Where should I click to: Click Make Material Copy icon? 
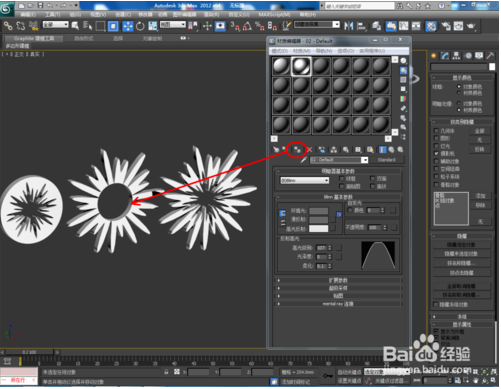pyautogui.click(x=321, y=150)
